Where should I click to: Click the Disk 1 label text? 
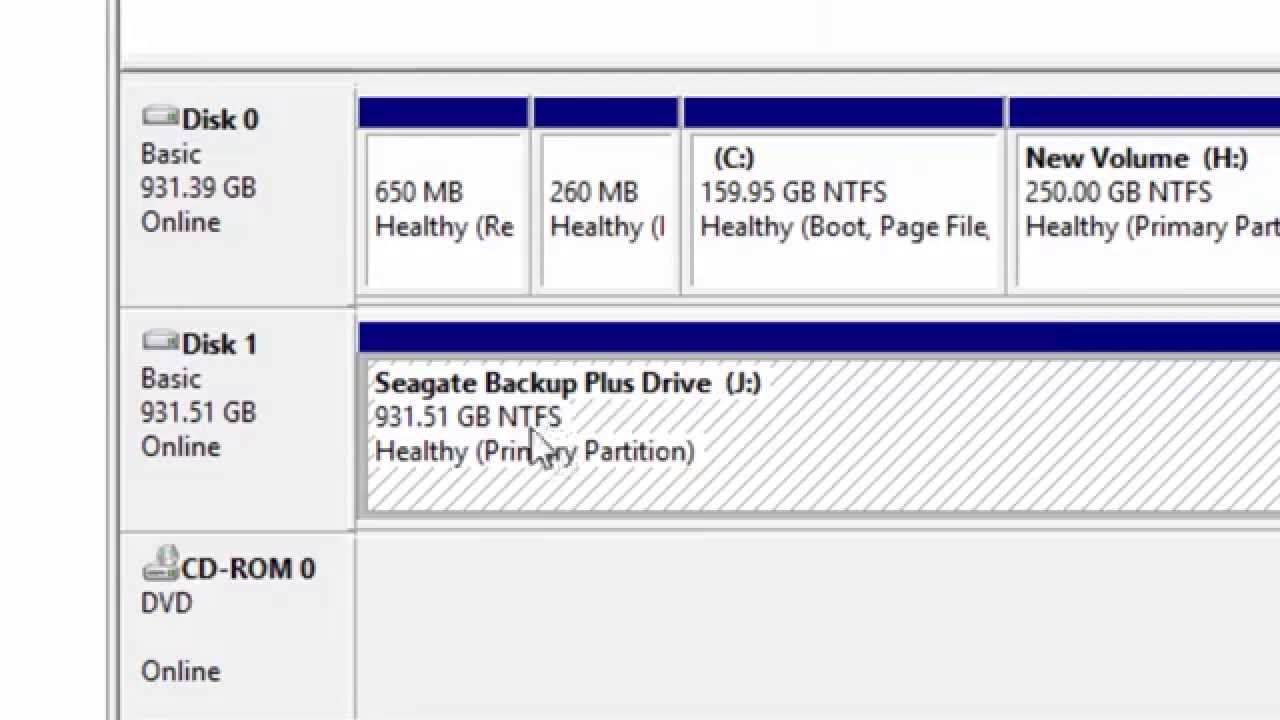(220, 345)
